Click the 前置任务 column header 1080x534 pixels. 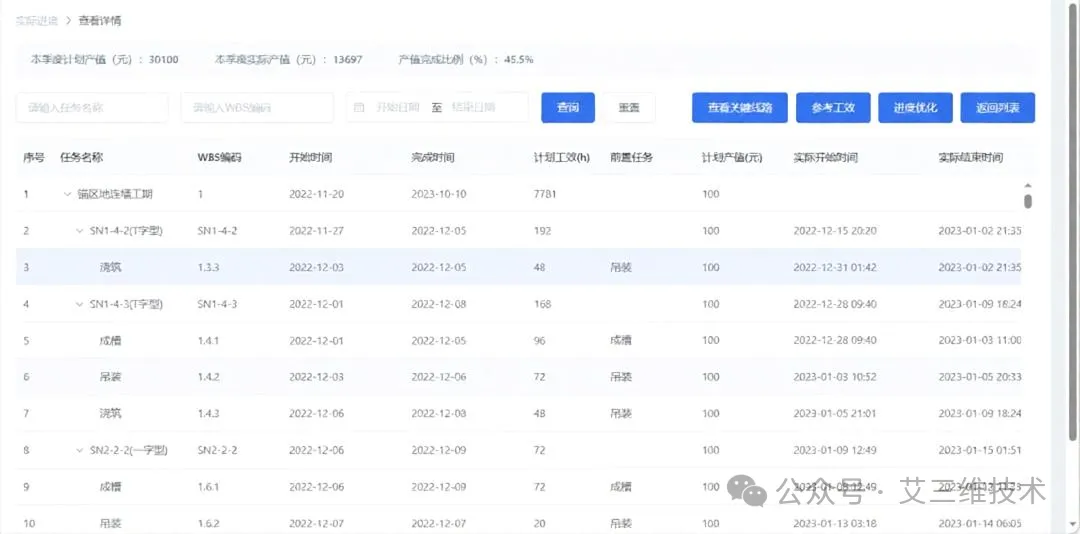tap(632, 158)
